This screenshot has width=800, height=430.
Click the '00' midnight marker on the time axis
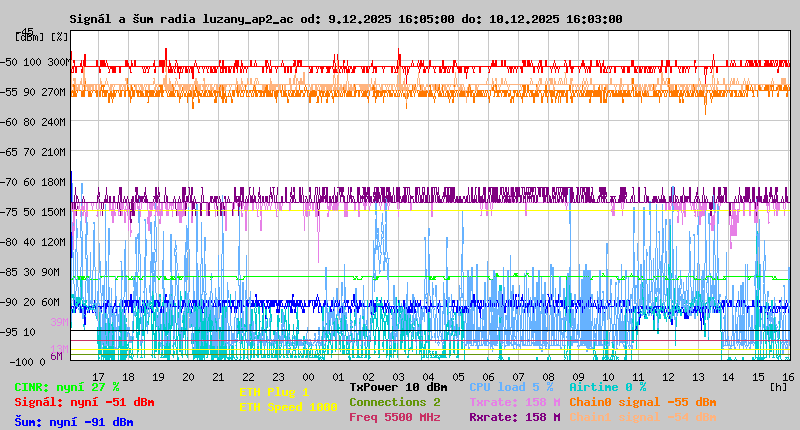click(309, 376)
